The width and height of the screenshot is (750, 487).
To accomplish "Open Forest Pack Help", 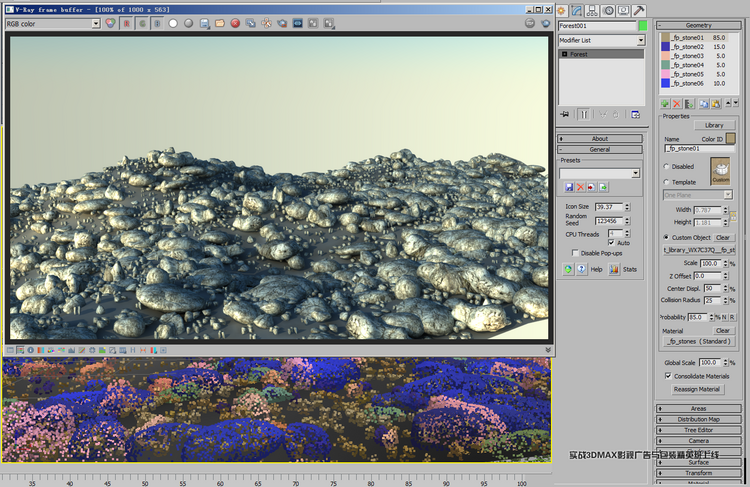I will coord(582,269).
